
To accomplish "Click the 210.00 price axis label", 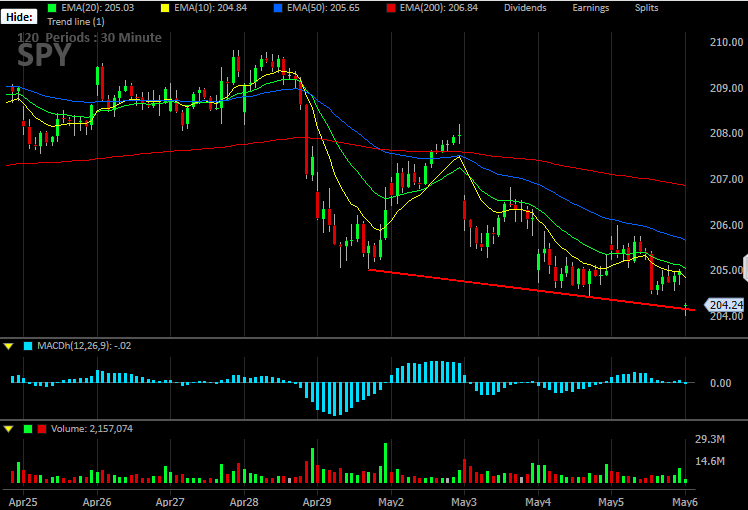I will pos(727,42).
